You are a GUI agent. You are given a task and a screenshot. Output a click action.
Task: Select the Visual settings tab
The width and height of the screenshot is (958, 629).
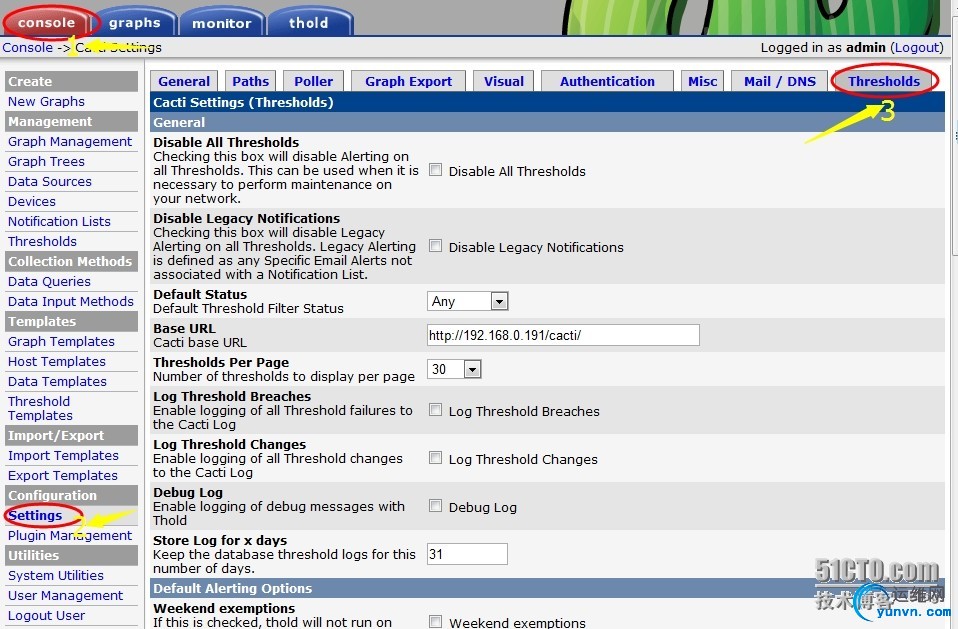(x=503, y=81)
